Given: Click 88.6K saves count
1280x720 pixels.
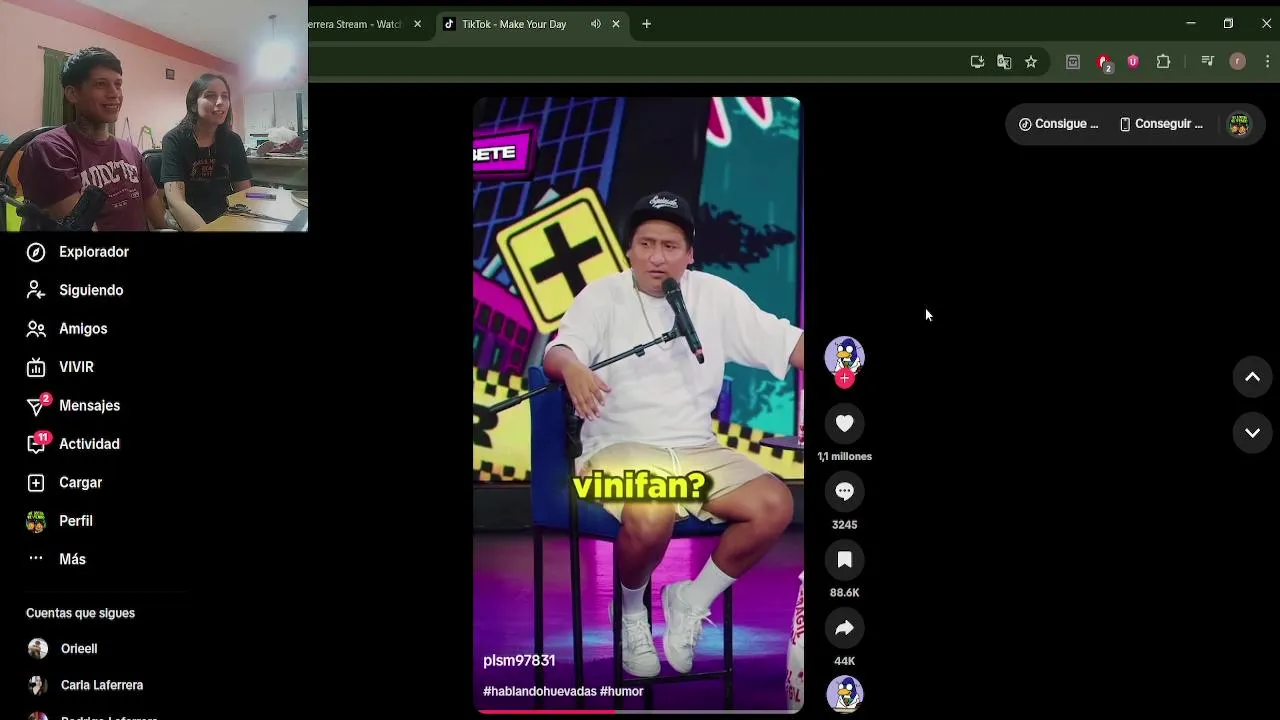Looking at the screenshot, I should click(844, 593).
